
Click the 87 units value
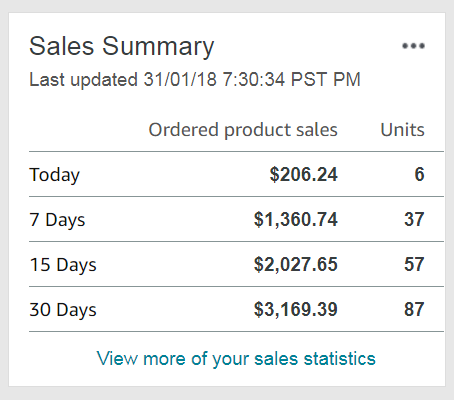pyautogui.click(x=414, y=309)
